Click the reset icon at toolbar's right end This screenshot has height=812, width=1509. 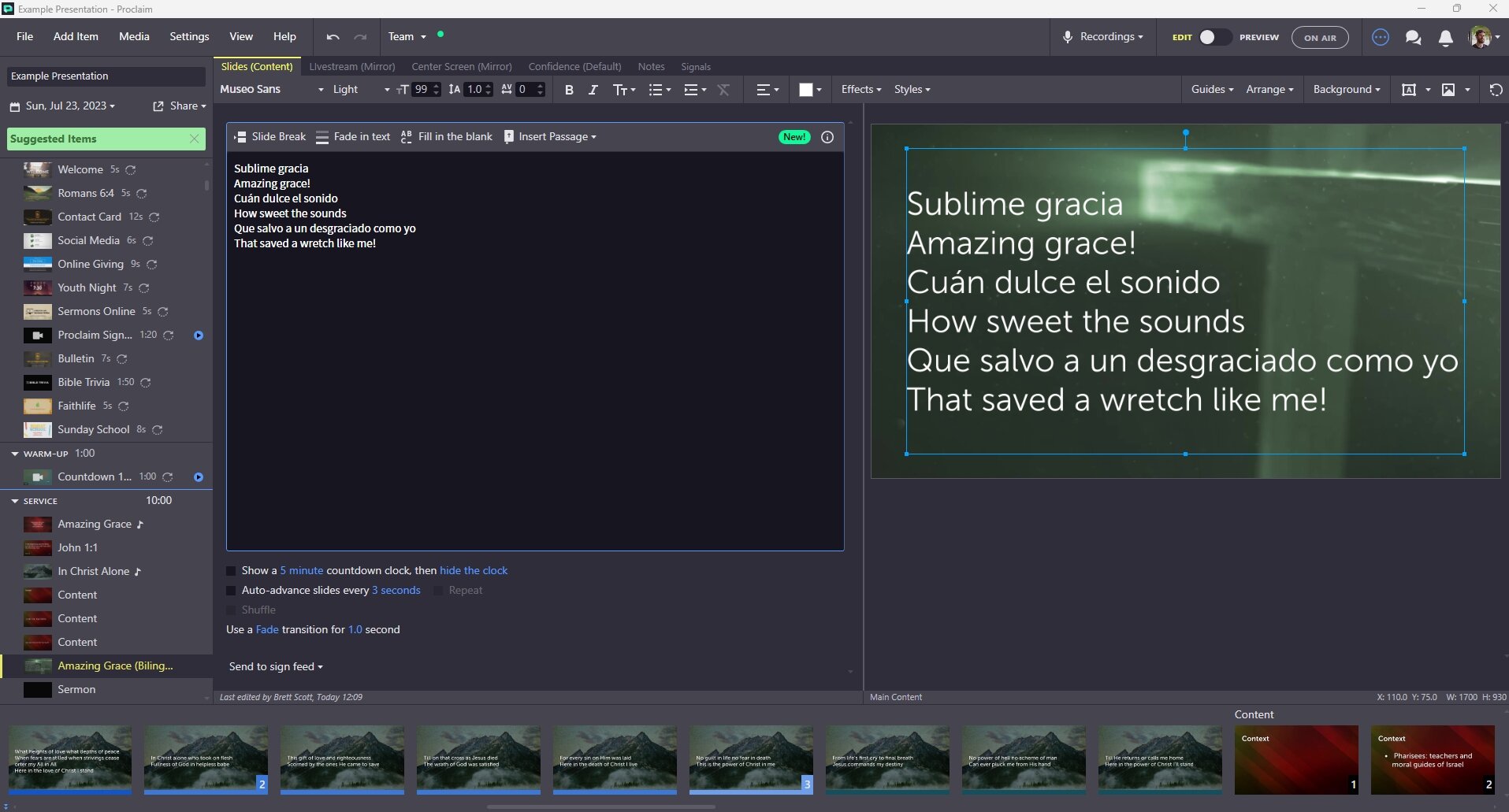coord(1496,90)
